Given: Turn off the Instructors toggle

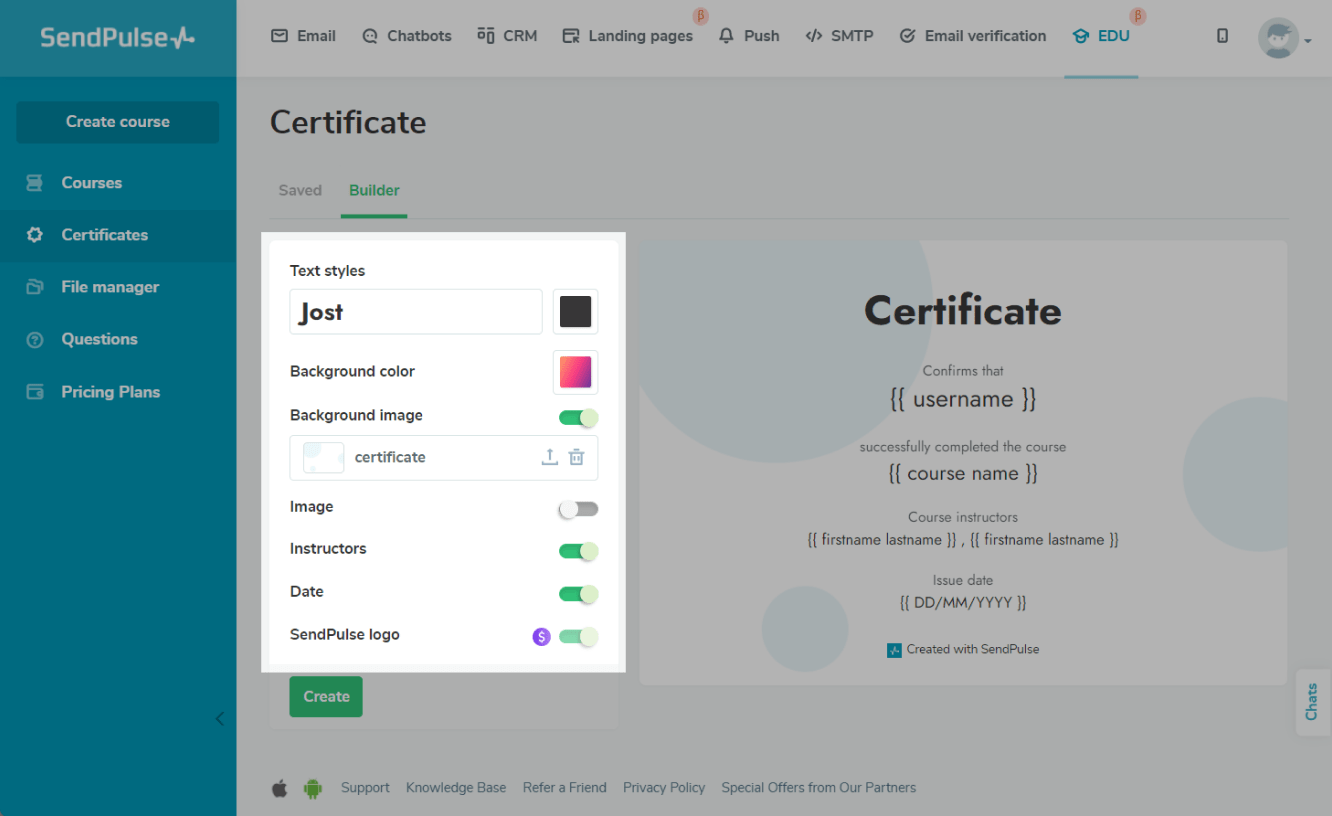Looking at the screenshot, I should [578, 551].
